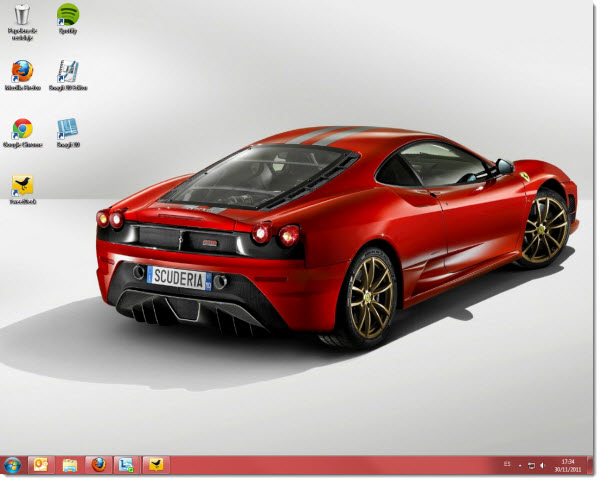The image size is (600, 481).
Task: Select the Snagit Editor desktop shortcut
Action: pyautogui.click(x=68, y=75)
